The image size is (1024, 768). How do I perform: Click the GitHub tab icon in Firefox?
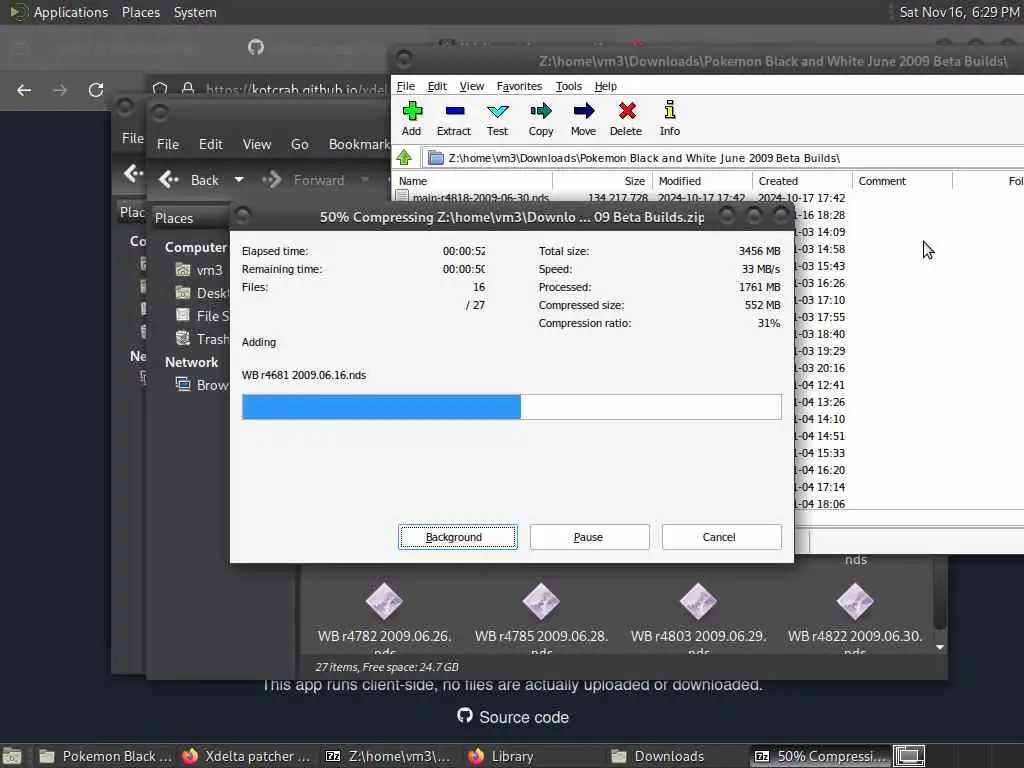[x=256, y=47]
